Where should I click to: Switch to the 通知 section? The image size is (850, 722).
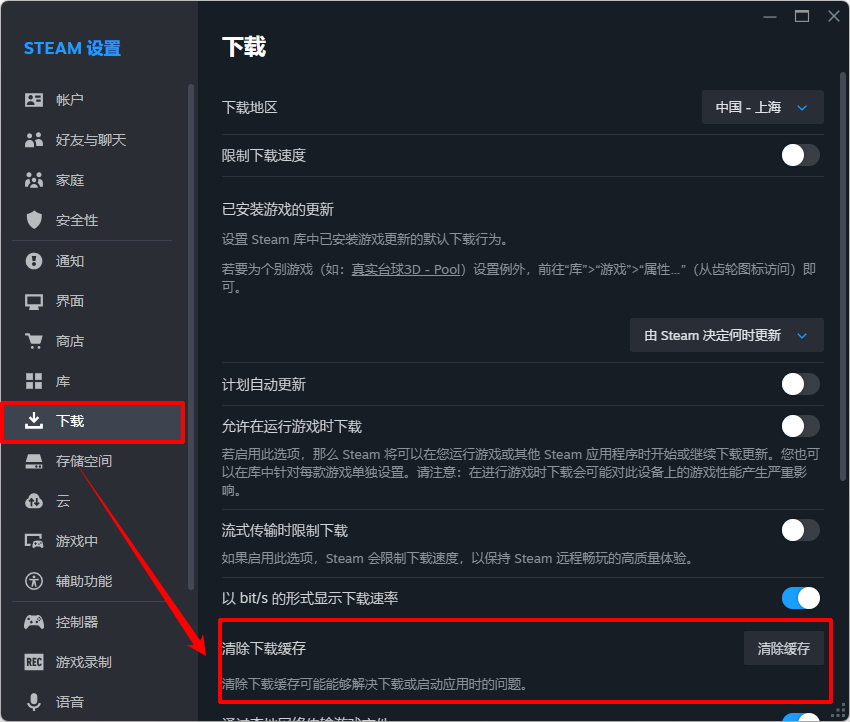pos(69,261)
